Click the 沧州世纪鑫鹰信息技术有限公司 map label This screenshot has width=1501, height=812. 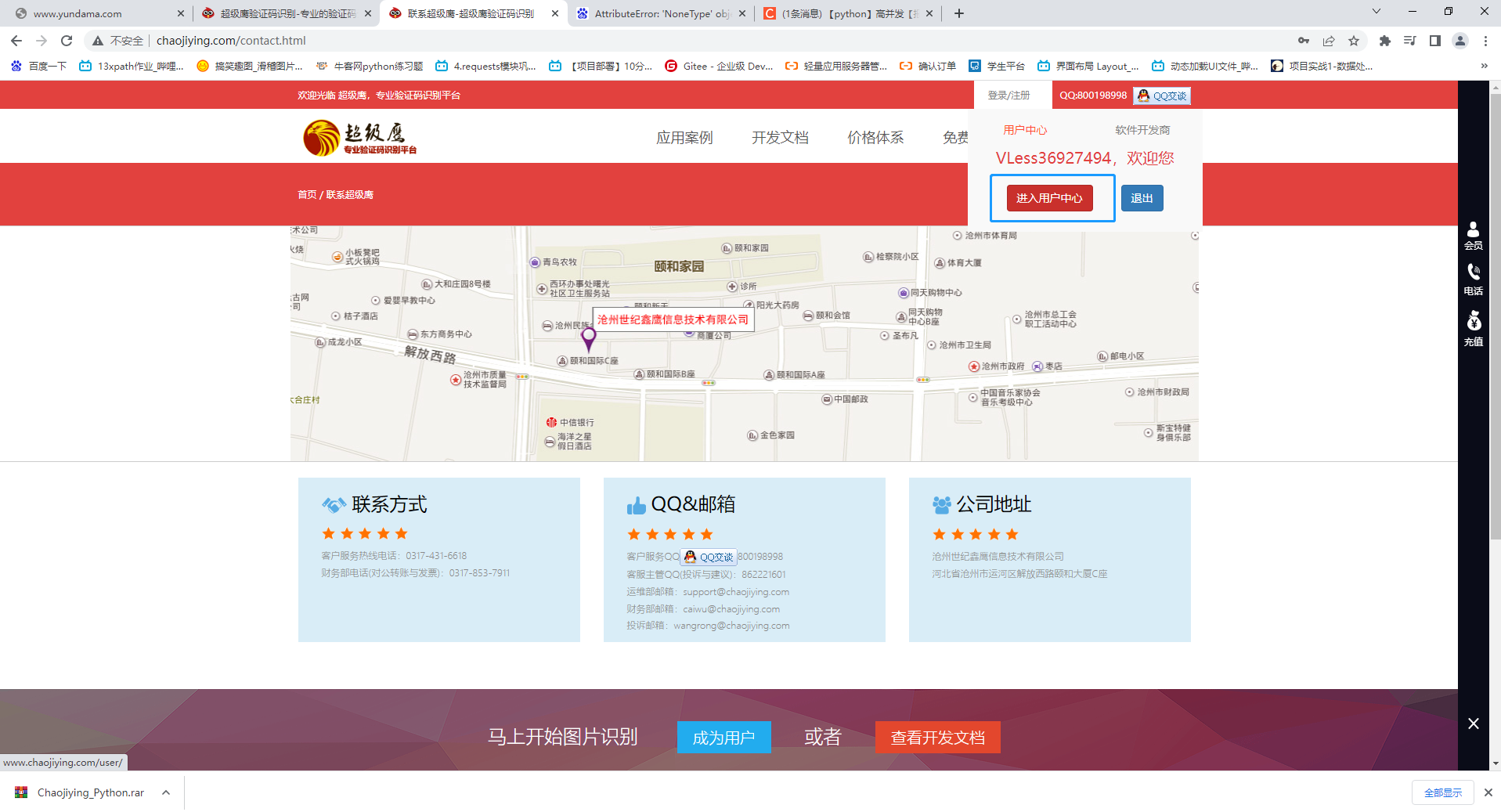coord(673,319)
